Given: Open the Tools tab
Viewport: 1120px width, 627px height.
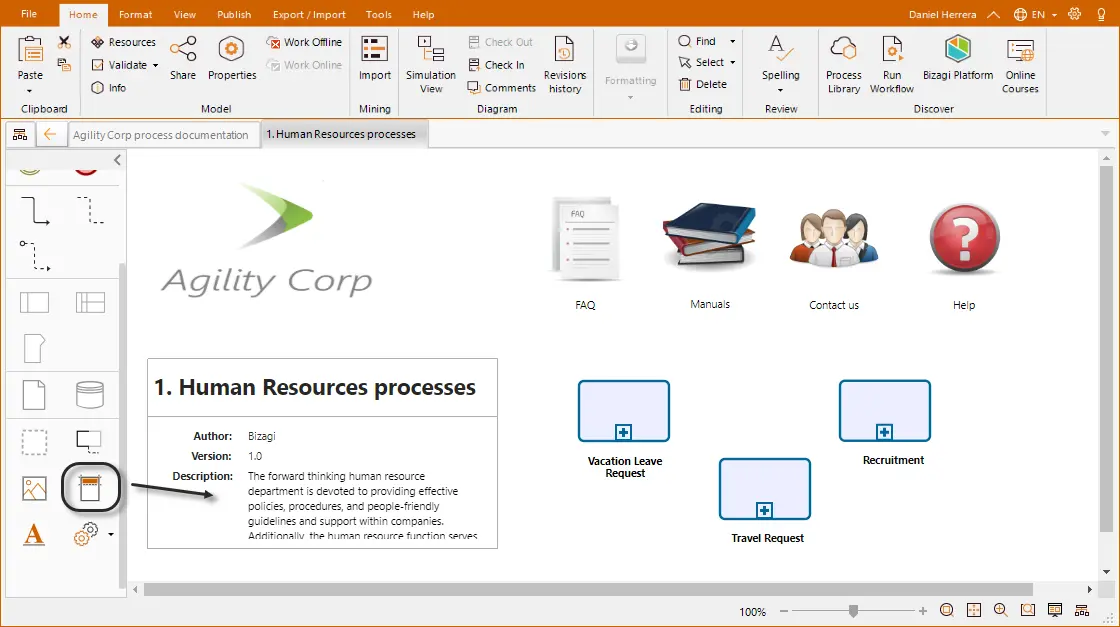Looking at the screenshot, I should click(x=379, y=14).
